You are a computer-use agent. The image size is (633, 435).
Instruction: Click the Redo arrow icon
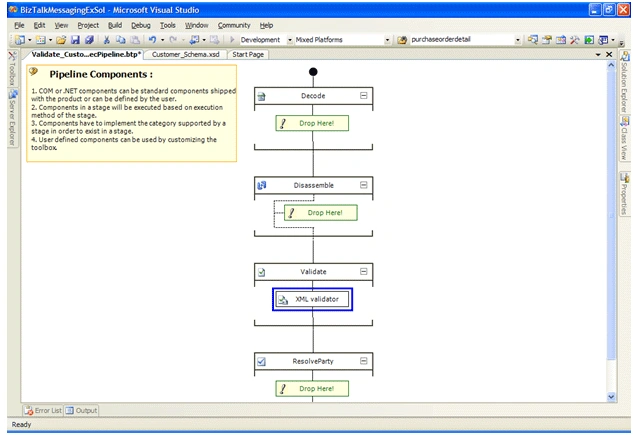[x=173, y=40]
